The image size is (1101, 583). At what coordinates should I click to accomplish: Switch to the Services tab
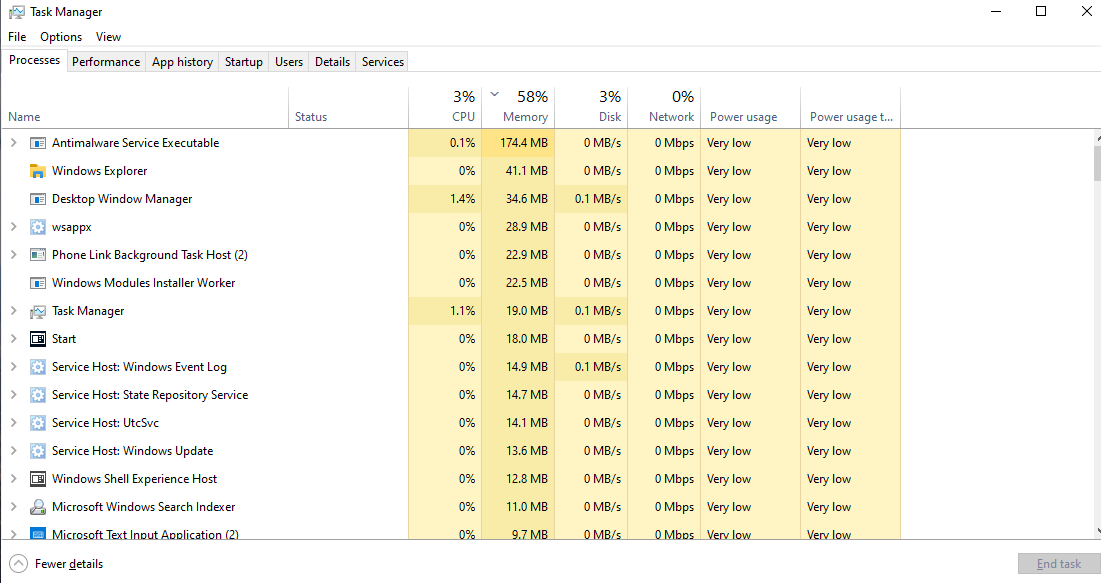tap(383, 62)
